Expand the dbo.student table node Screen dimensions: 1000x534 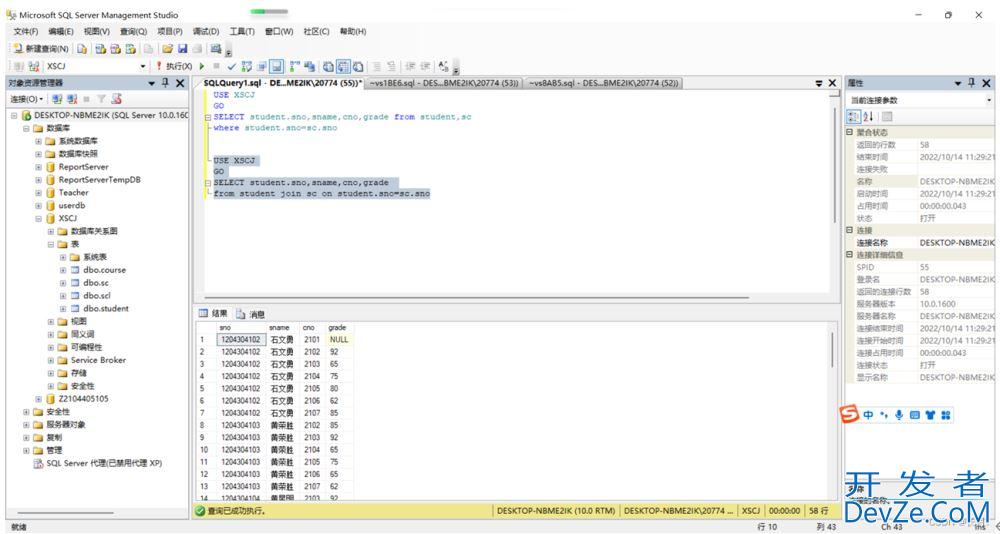tap(63, 309)
